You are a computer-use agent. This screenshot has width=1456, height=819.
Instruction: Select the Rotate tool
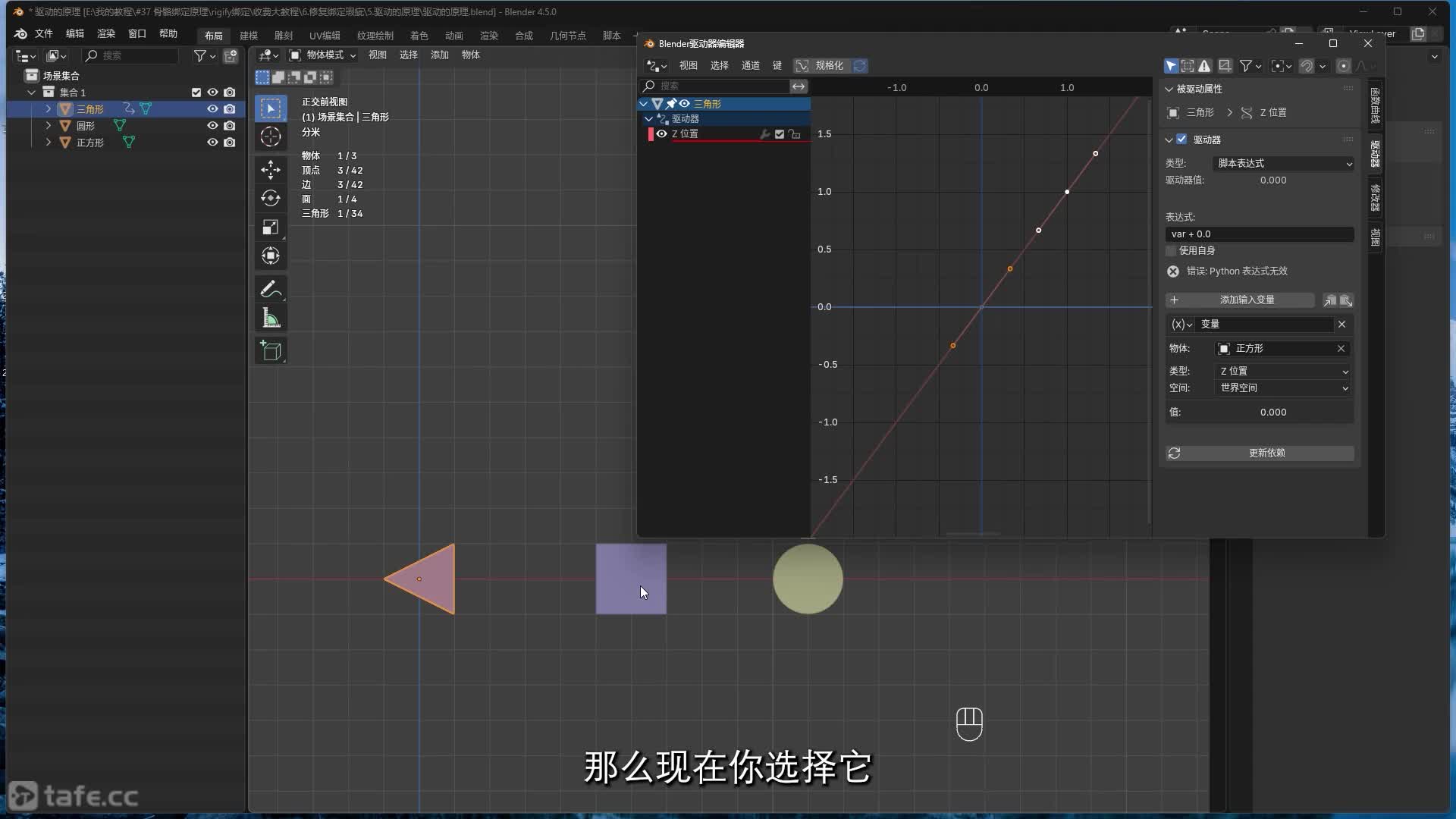271,198
